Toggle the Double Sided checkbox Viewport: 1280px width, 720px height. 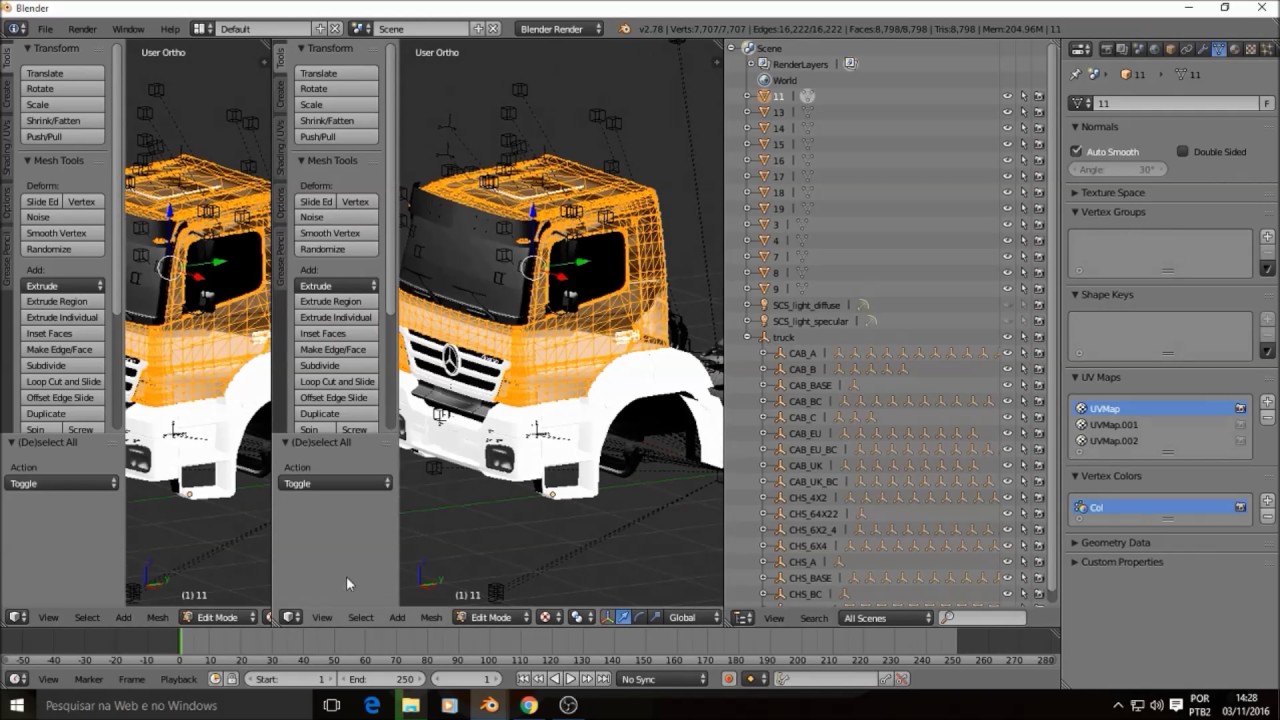click(1183, 151)
